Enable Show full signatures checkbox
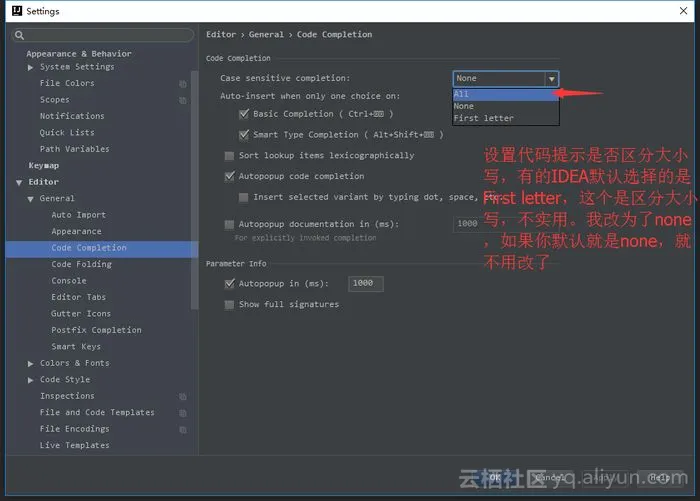The image size is (700, 501). click(x=229, y=305)
